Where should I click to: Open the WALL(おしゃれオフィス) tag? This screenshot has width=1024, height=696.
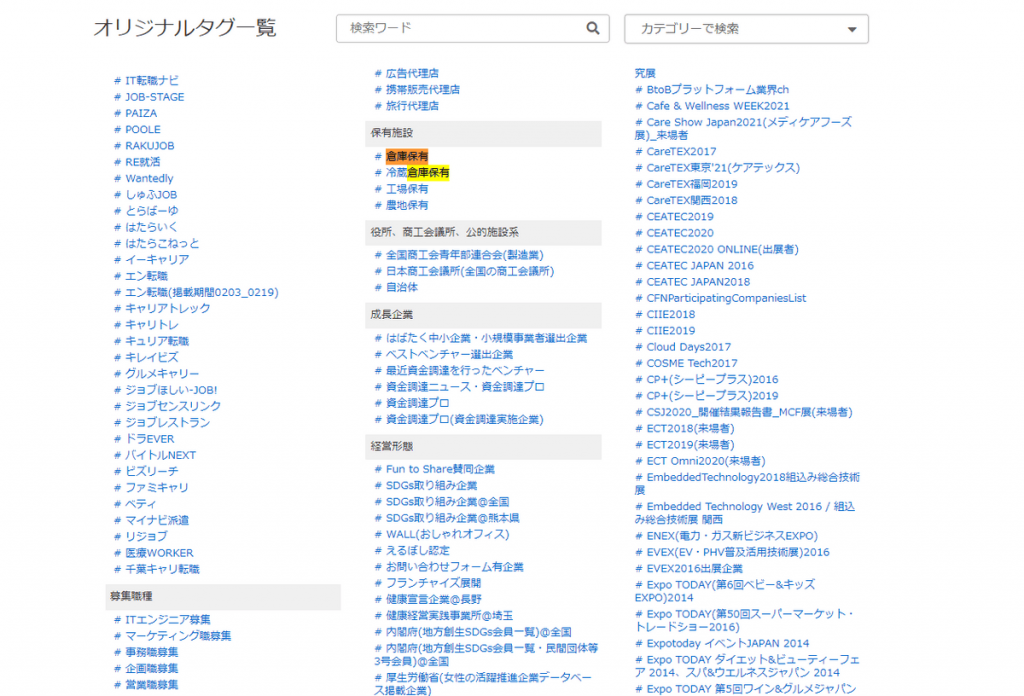[x=447, y=534]
